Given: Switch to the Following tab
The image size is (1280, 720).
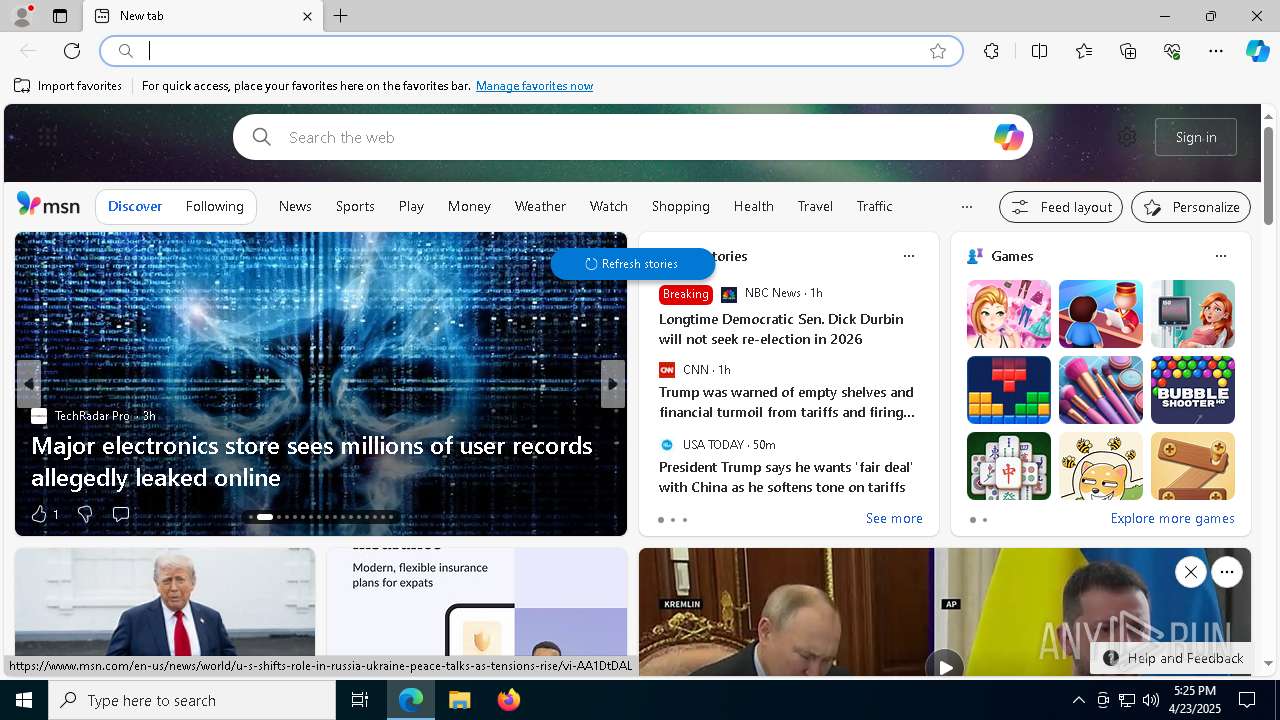Looking at the screenshot, I should click(x=214, y=206).
